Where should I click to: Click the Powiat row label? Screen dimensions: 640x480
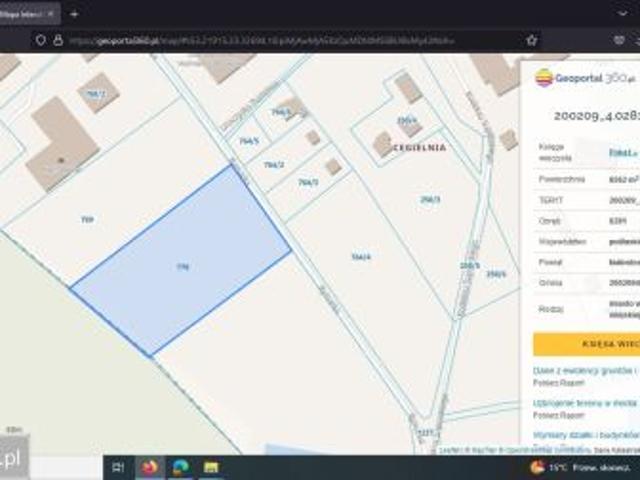(x=550, y=262)
